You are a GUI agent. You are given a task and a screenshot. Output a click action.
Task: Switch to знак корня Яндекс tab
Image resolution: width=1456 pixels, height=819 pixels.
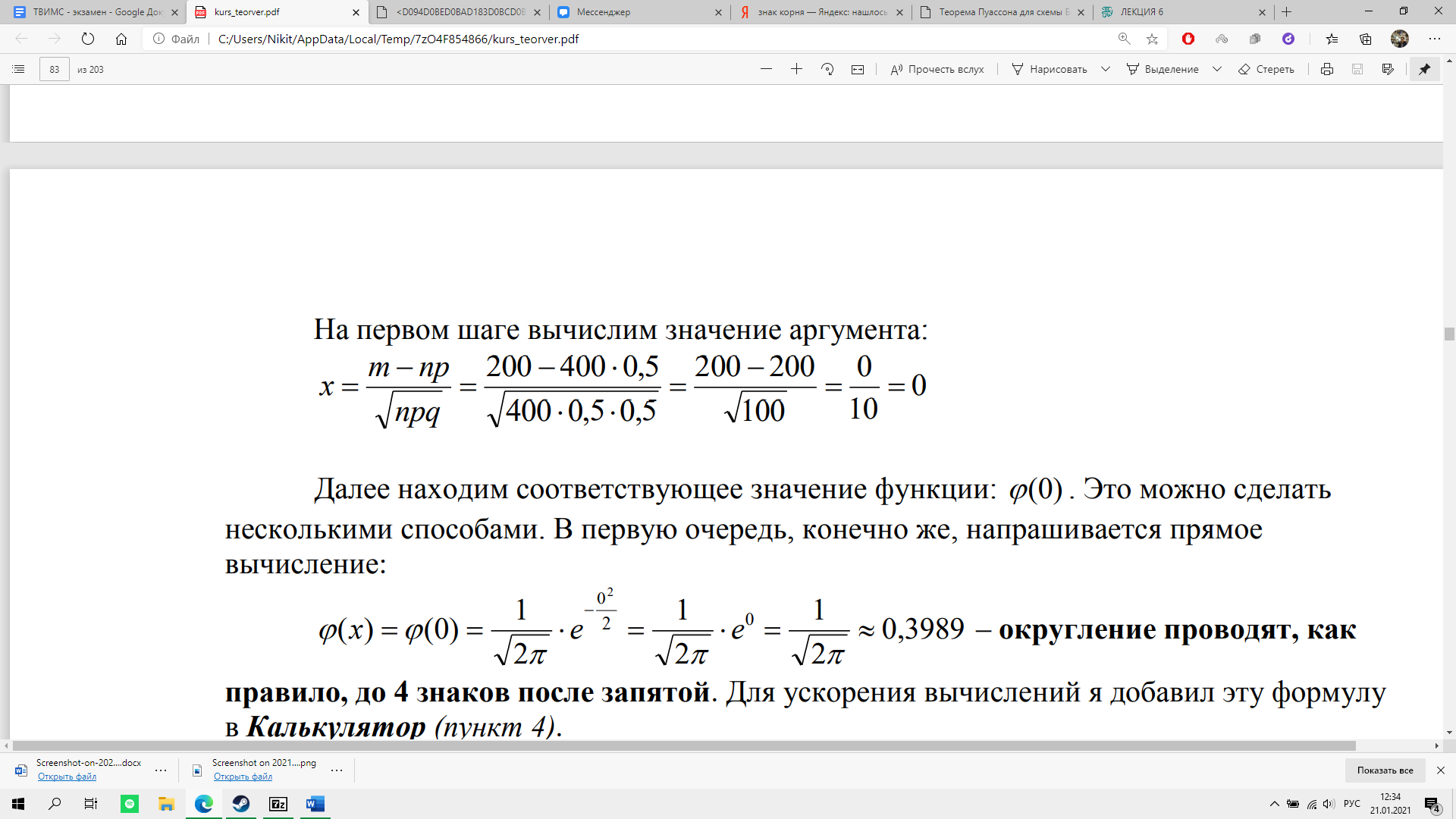821,12
